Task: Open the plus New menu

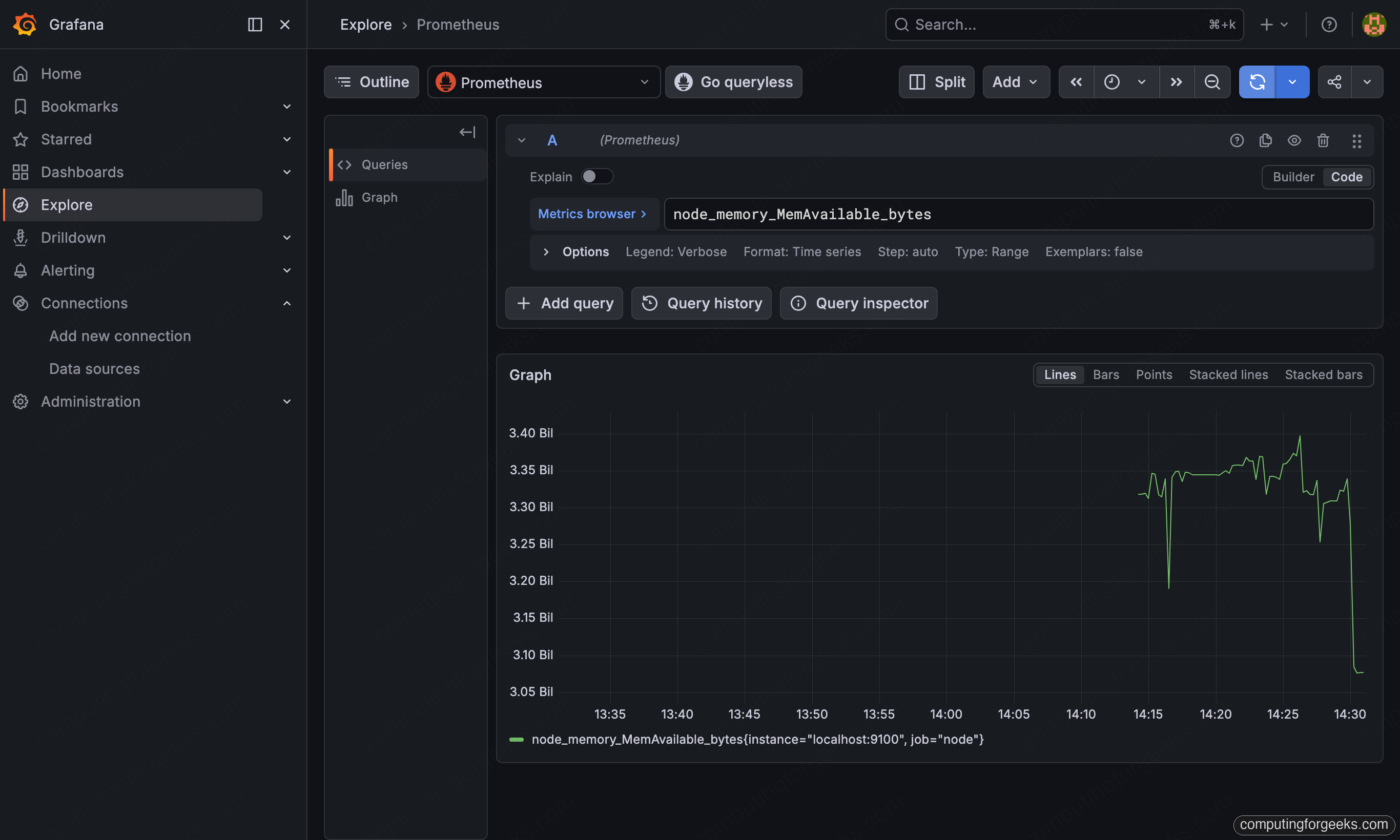Action: (1274, 25)
